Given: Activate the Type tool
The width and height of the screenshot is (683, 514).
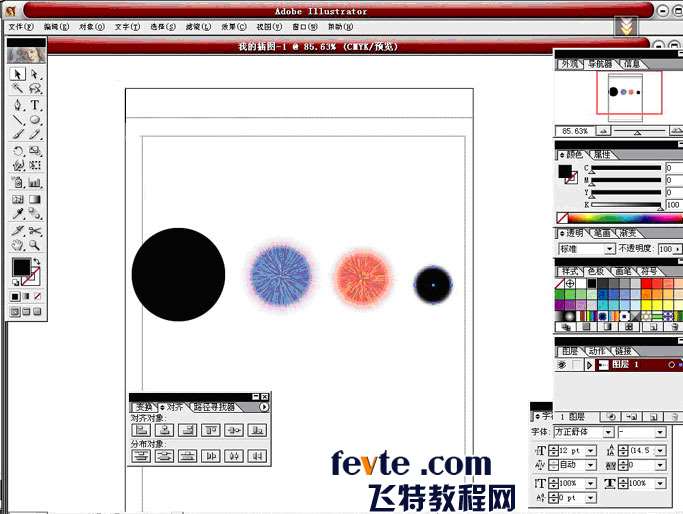Looking at the screenshot, I should [x=35, y=105].
